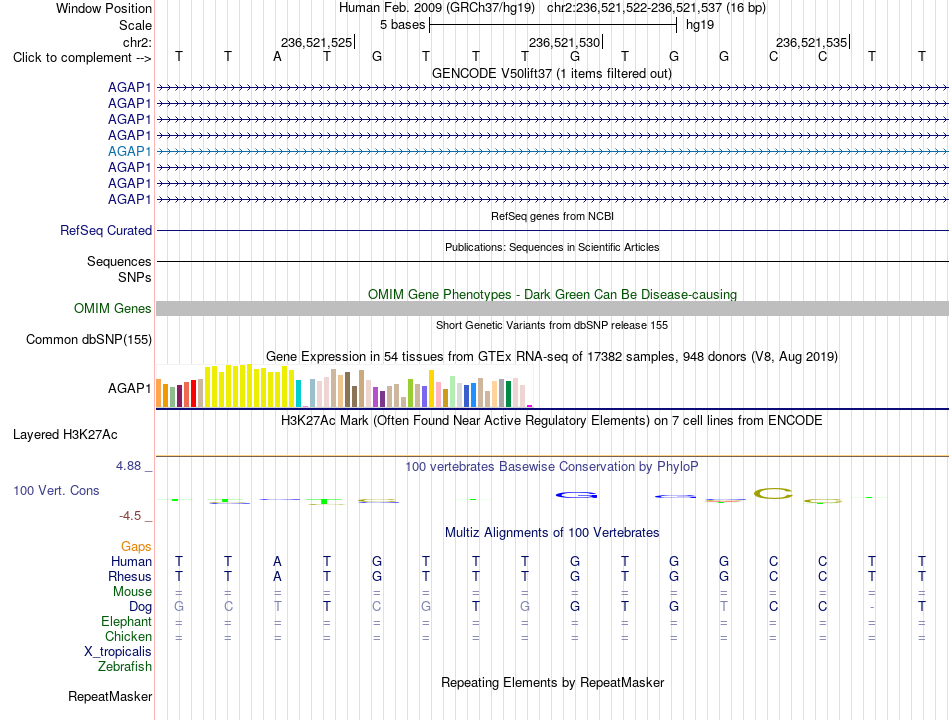The image size is (950, 720).
Task: Click the large blue G in the PhyloP logo
Action: pyautogui.click(x=576, y=495)
